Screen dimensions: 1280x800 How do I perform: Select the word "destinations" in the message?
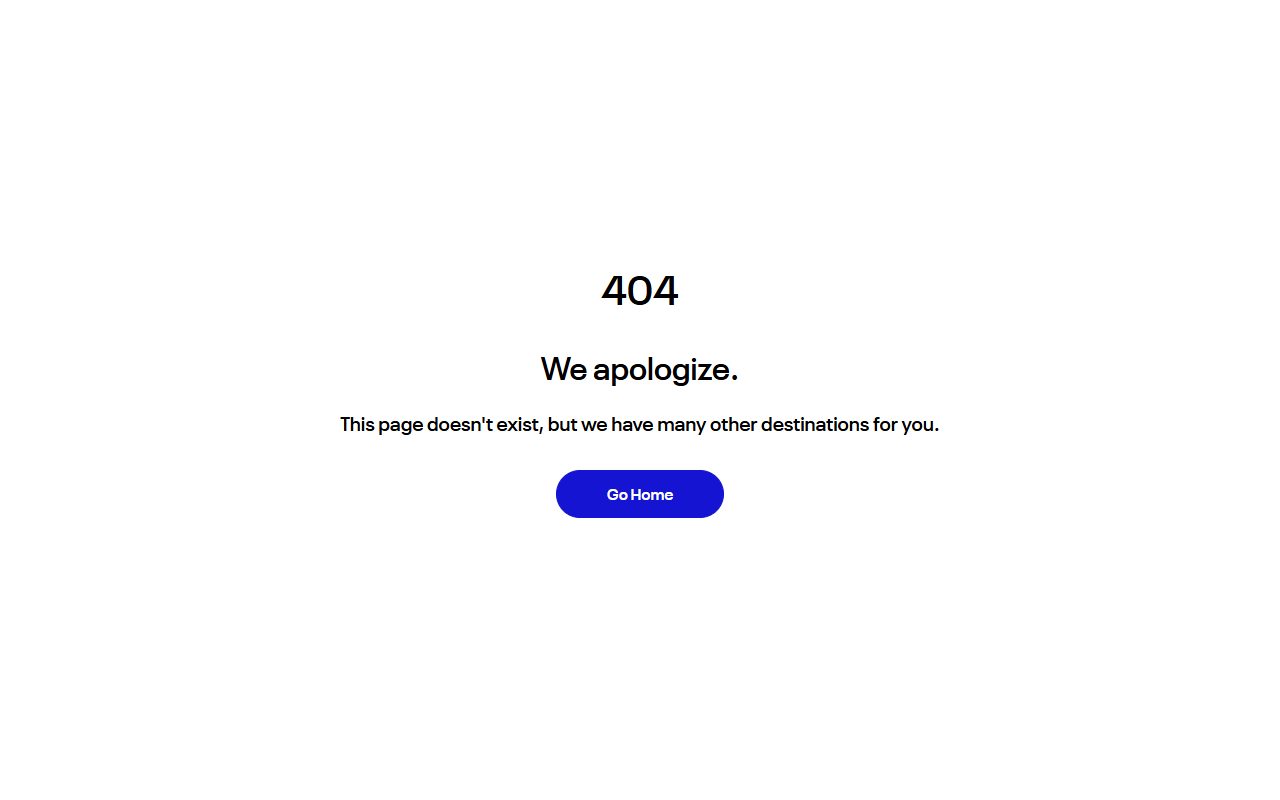click(815, 424)
